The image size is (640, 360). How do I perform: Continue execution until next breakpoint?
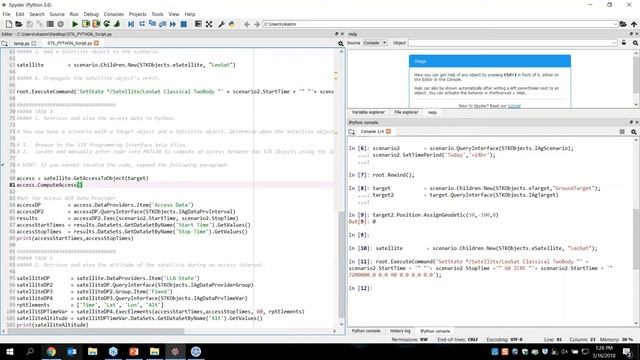click(173, 24)
